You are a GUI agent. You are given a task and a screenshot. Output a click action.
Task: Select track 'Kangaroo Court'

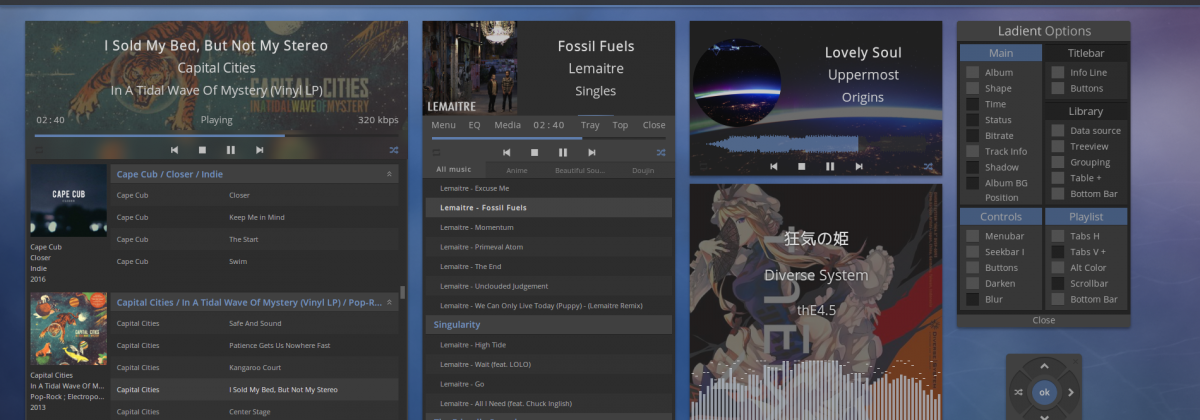[256, 368]
